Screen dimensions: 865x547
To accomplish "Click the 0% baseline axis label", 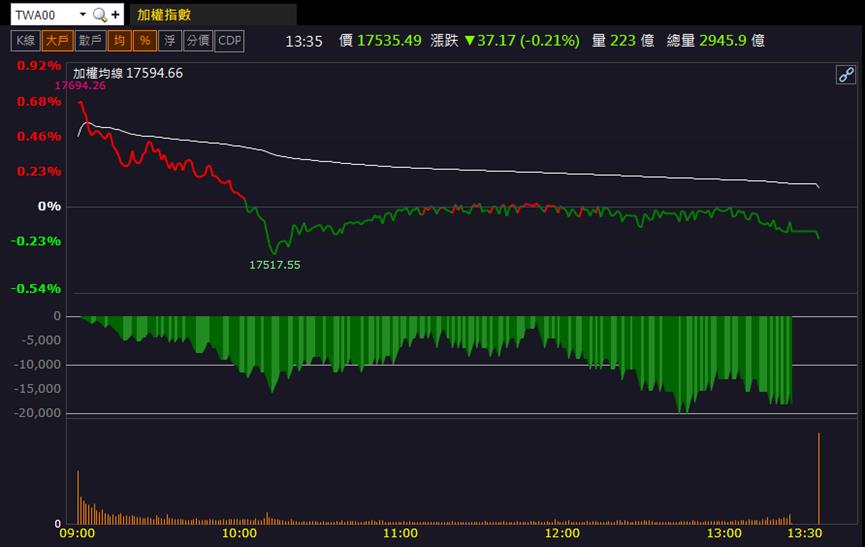I will pos(49,206).
